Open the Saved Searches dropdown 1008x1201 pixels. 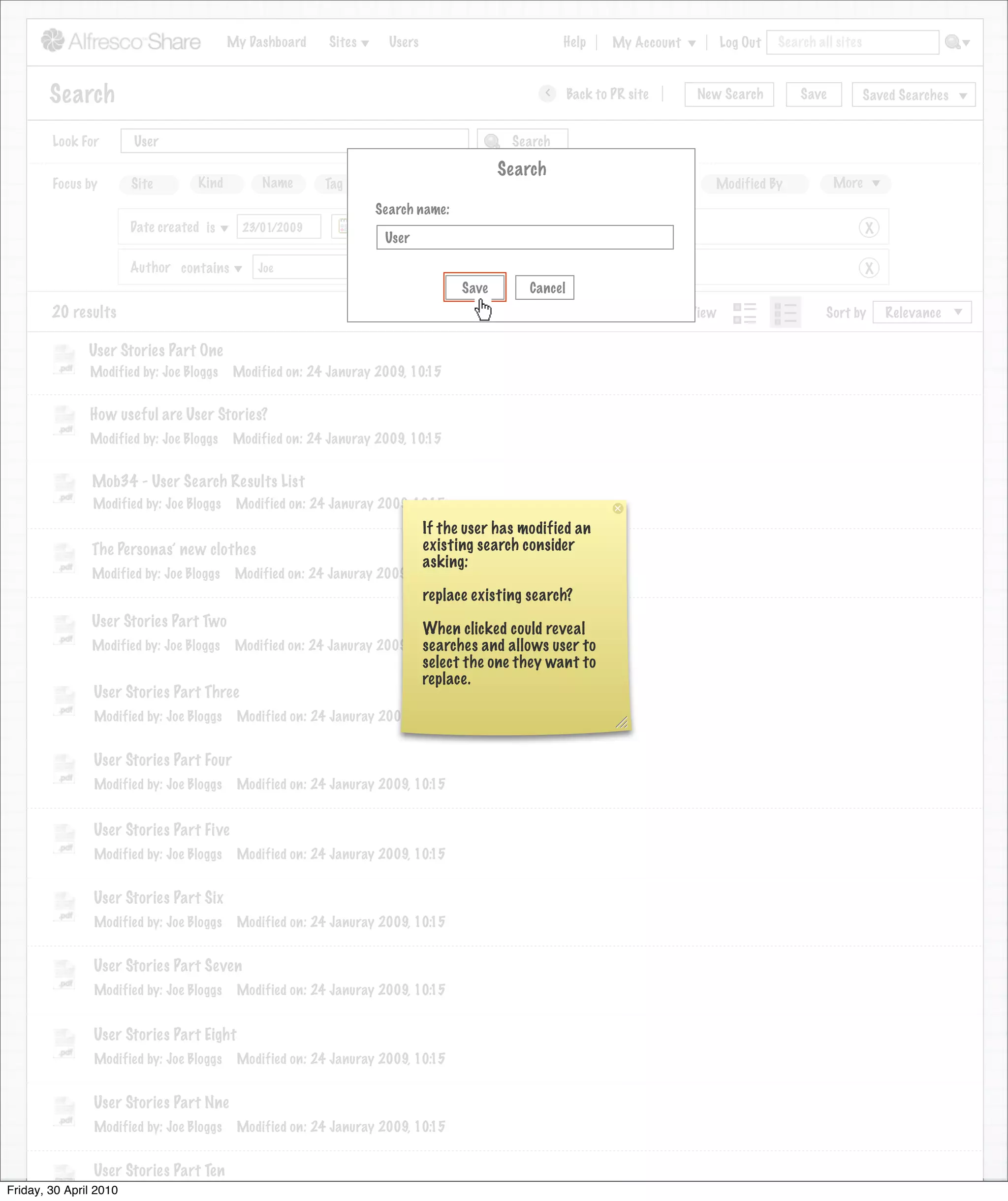pyautogui.click(x=913, y=95)
